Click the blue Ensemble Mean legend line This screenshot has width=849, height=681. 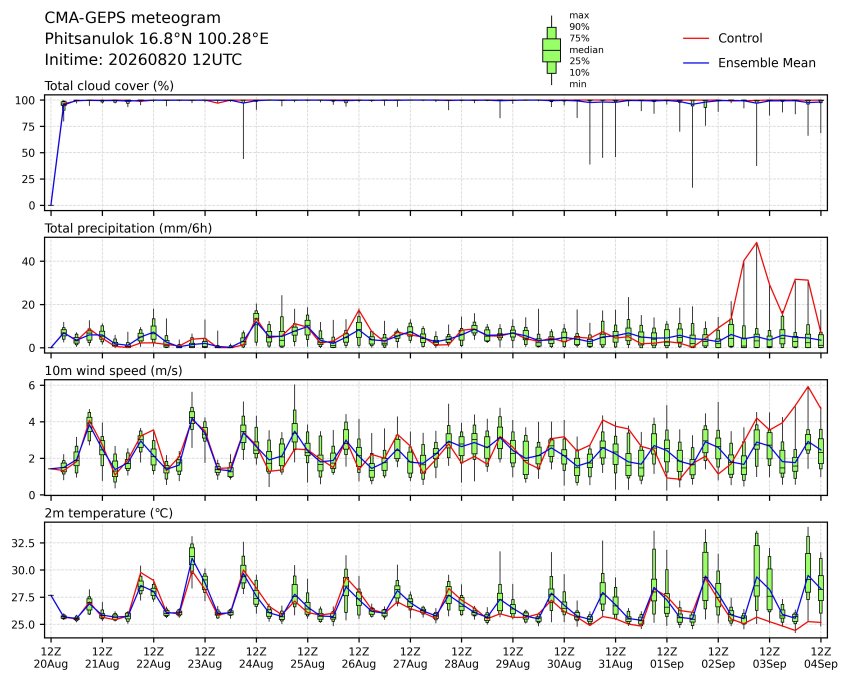click(x=696, y=63)
